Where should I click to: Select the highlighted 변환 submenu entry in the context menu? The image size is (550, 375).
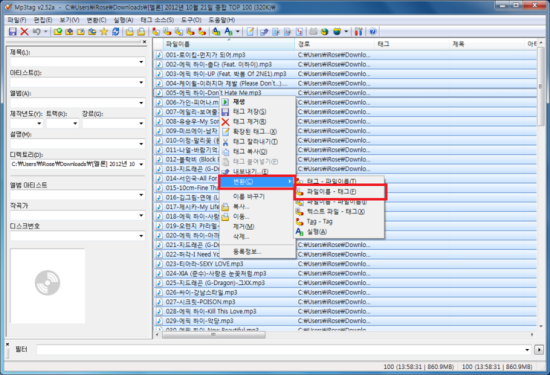(x=257, y=182)
